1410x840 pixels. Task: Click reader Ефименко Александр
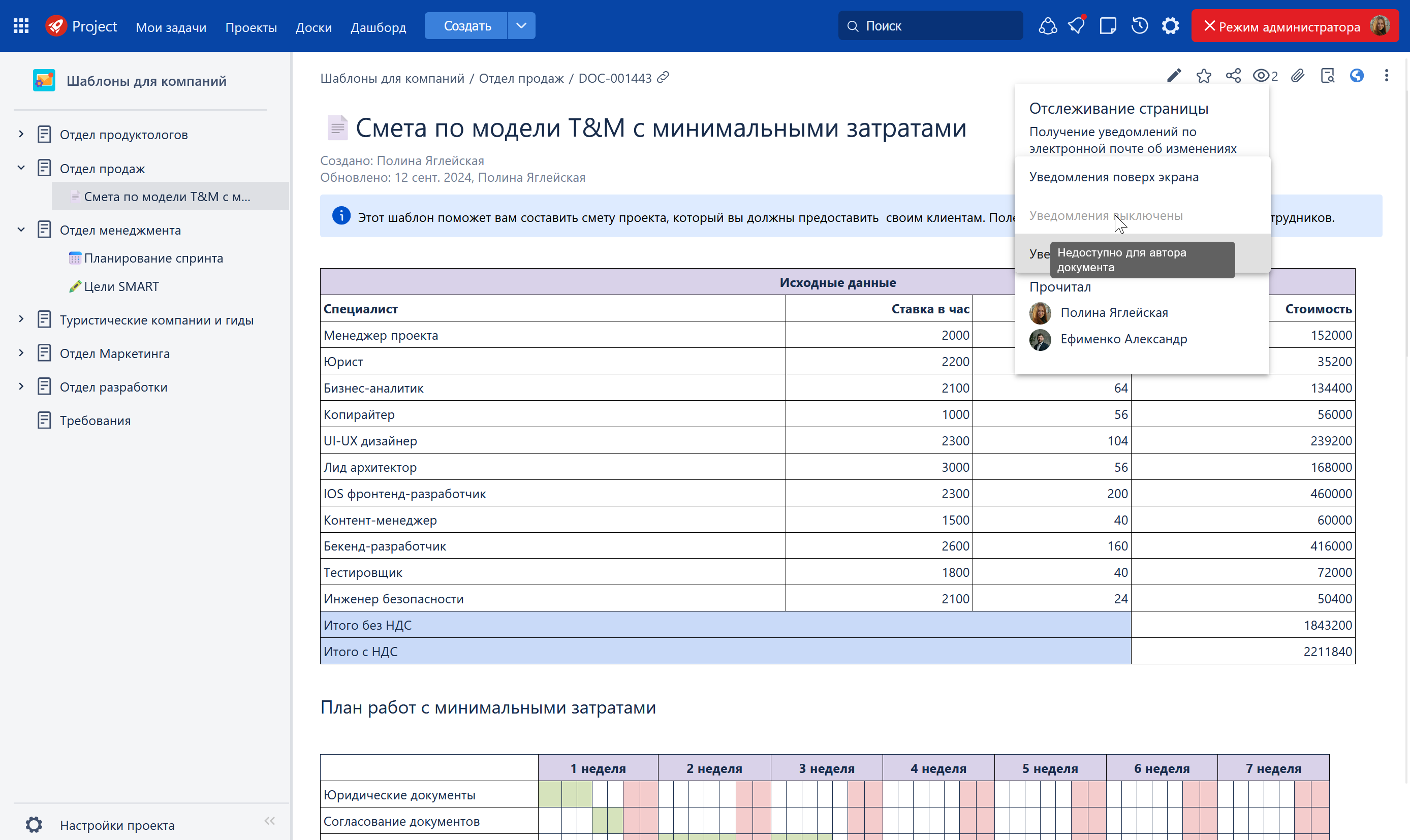coord(1123,339)
